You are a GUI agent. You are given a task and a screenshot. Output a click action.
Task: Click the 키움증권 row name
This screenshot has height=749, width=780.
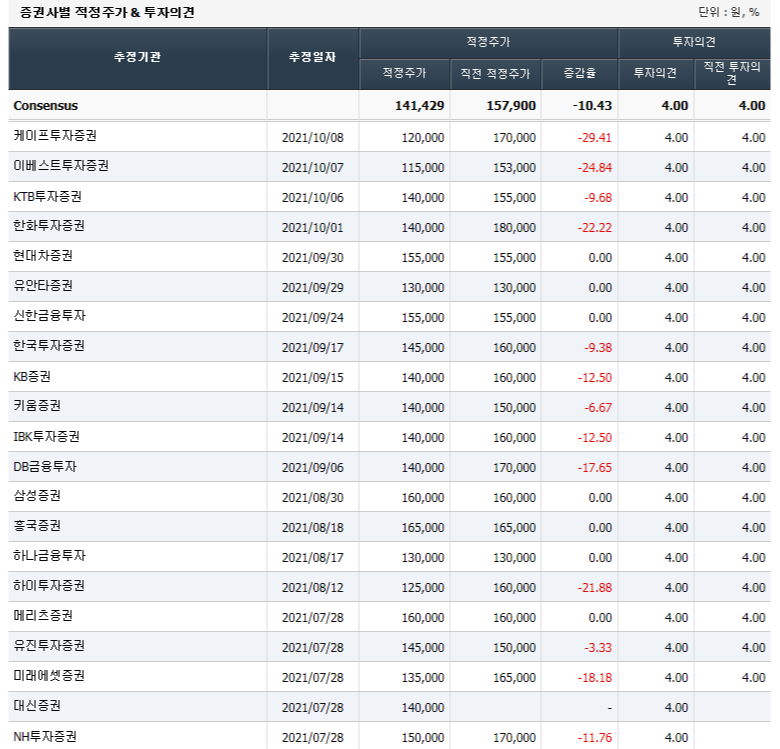(x=37, y=405)
